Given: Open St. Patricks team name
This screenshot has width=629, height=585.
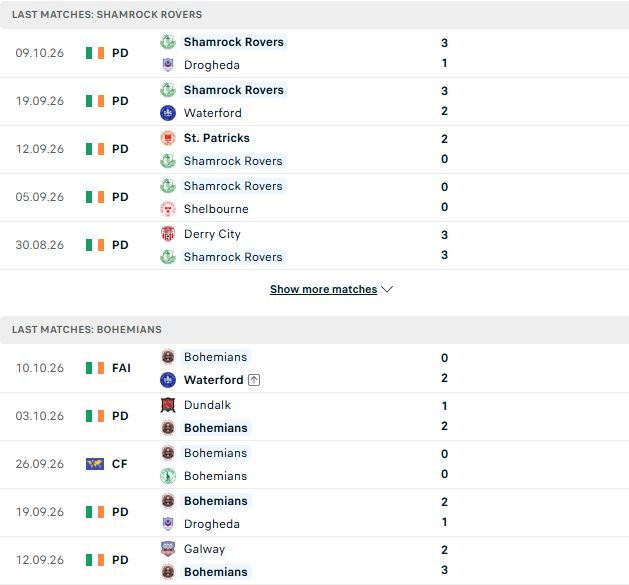Looking at the screenshot, I should point(217,138).
